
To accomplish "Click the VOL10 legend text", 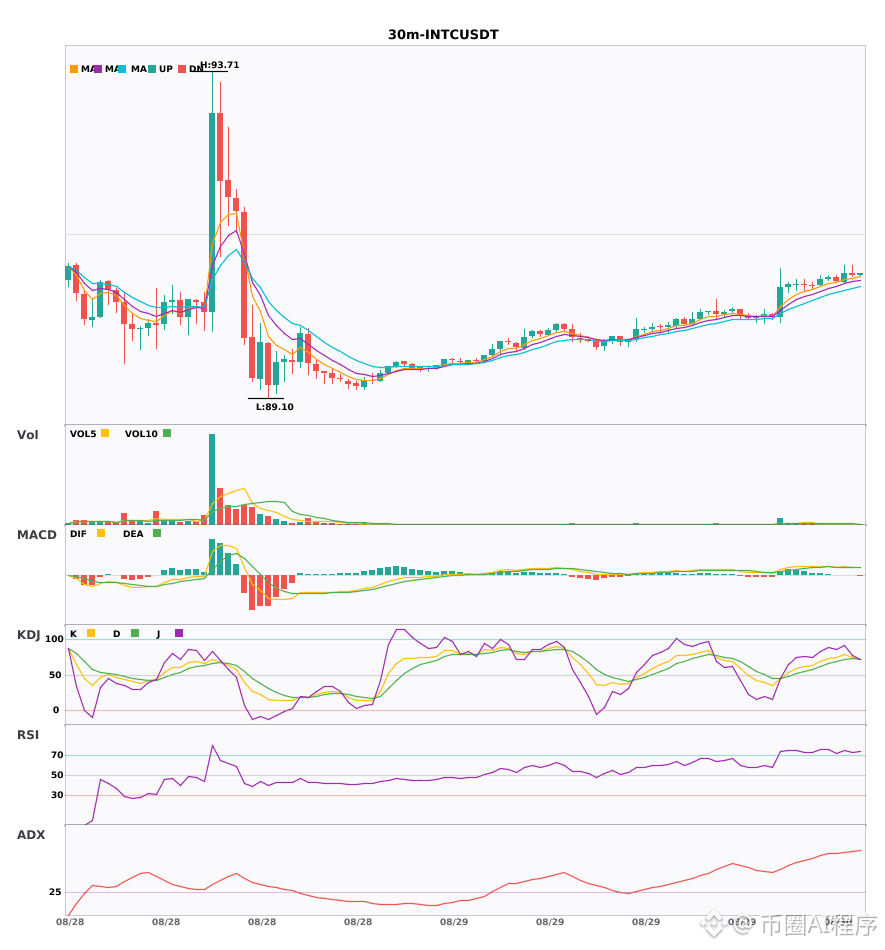I will click(141, 434).
